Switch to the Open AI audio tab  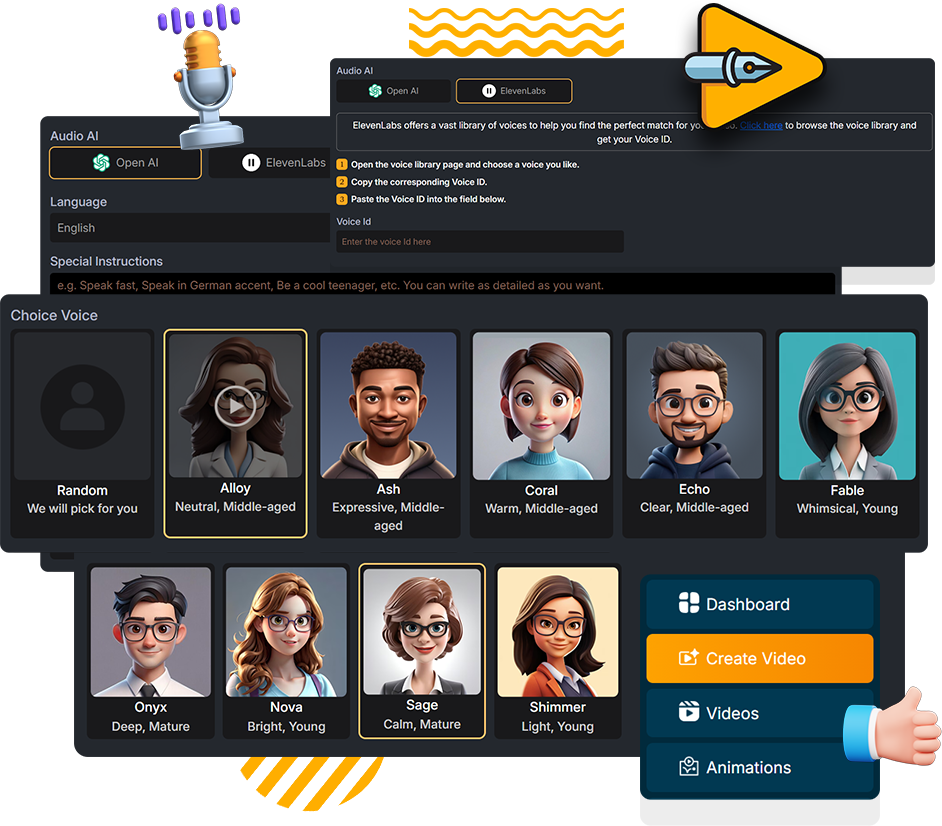[126, 162]
